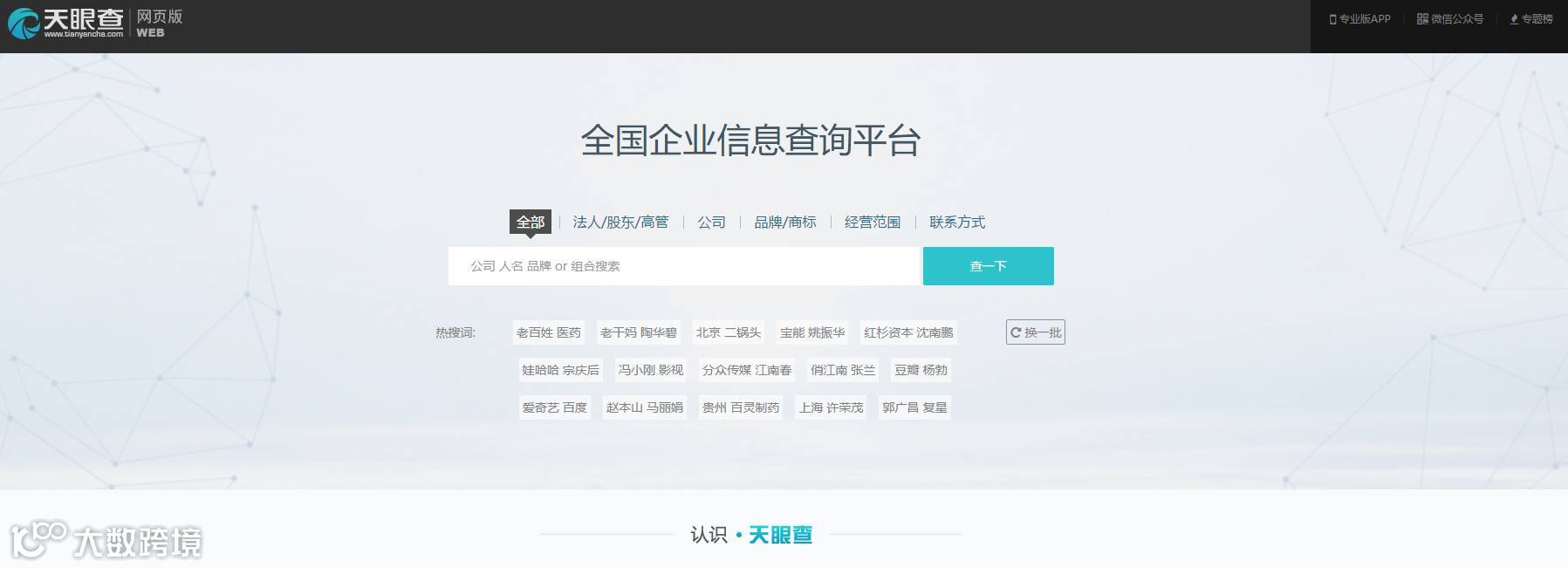Switch to 法人/股东/高管 search tab
This screenshot has height=568, width=1568.
[620, 222]
